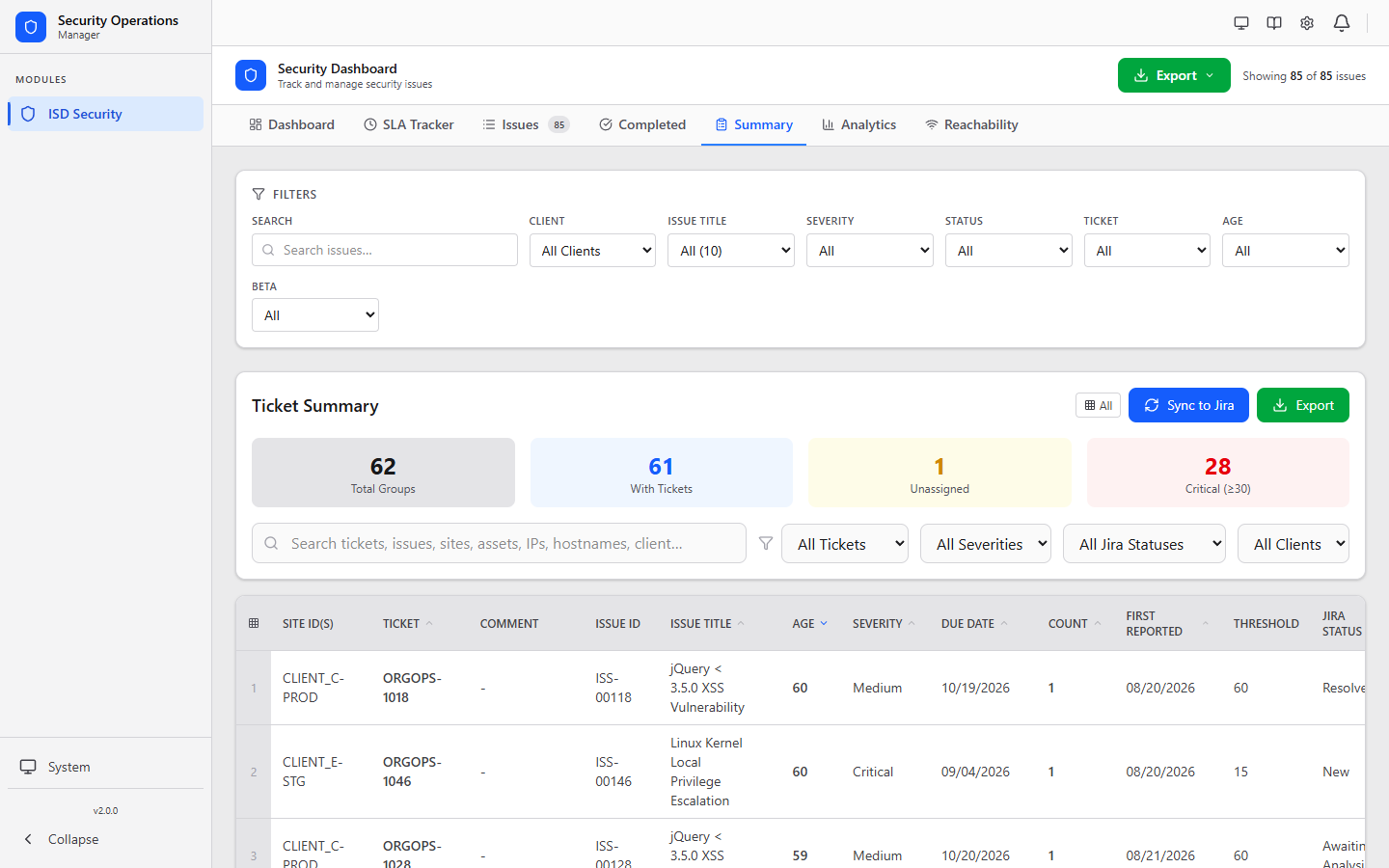1389x868 pixels.
Task: Click the table grid icon in header row
Action: [254, 623]
